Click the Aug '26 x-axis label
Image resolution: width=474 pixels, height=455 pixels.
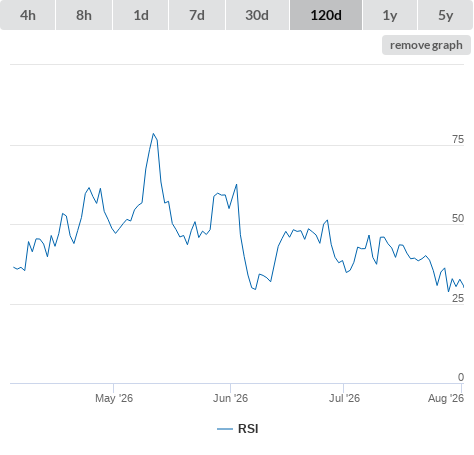(446, 398)
